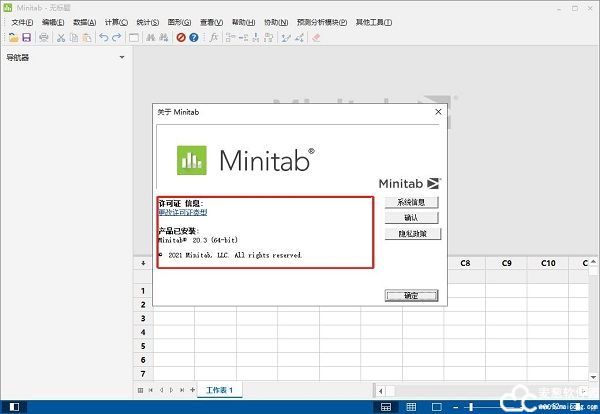This screenshot has width=600, height=414.
Task: Click the vertical scrollbar down arrow
Action: click(593, 377)
